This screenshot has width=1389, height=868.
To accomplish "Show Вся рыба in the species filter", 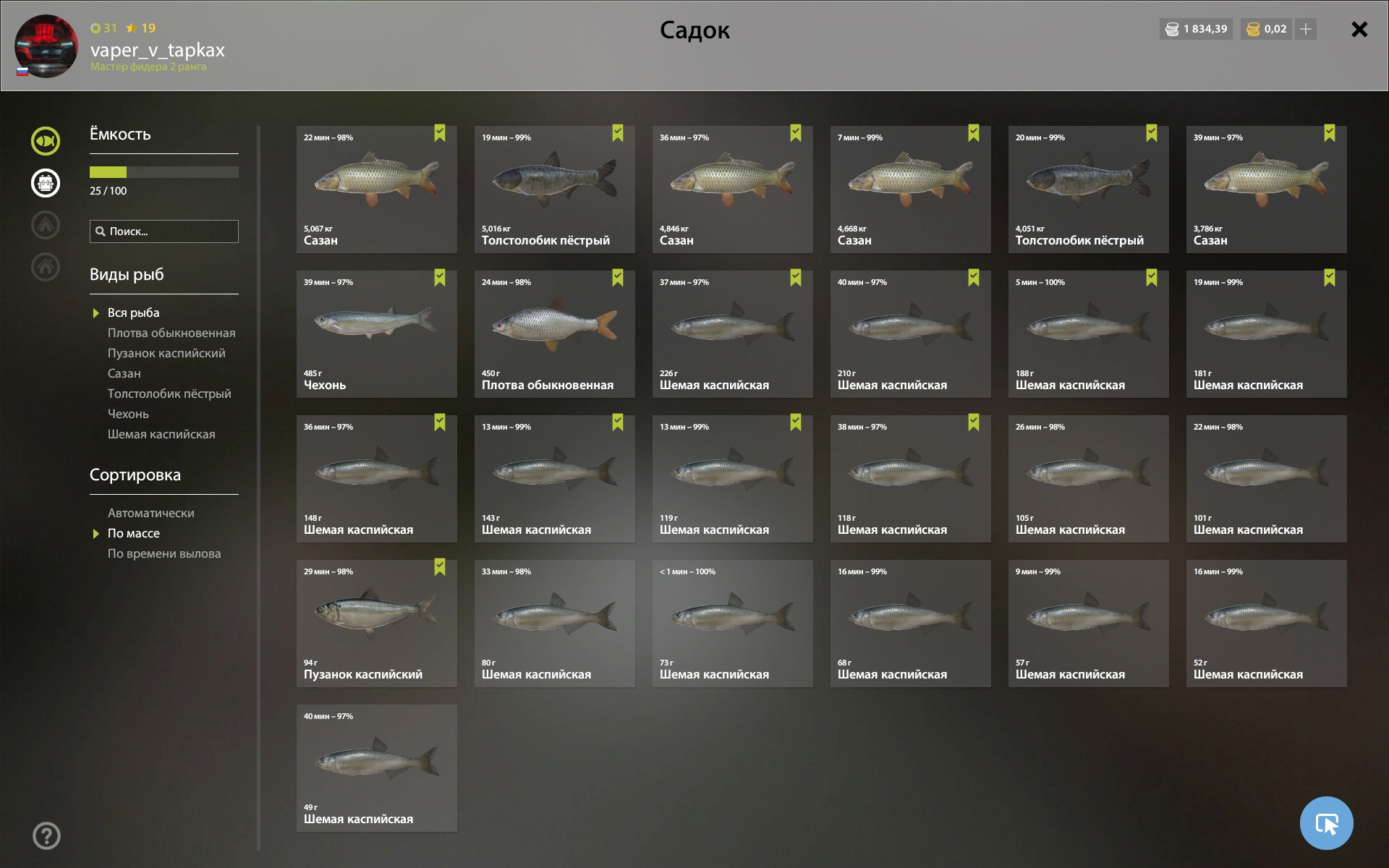I will coord(134,312).
